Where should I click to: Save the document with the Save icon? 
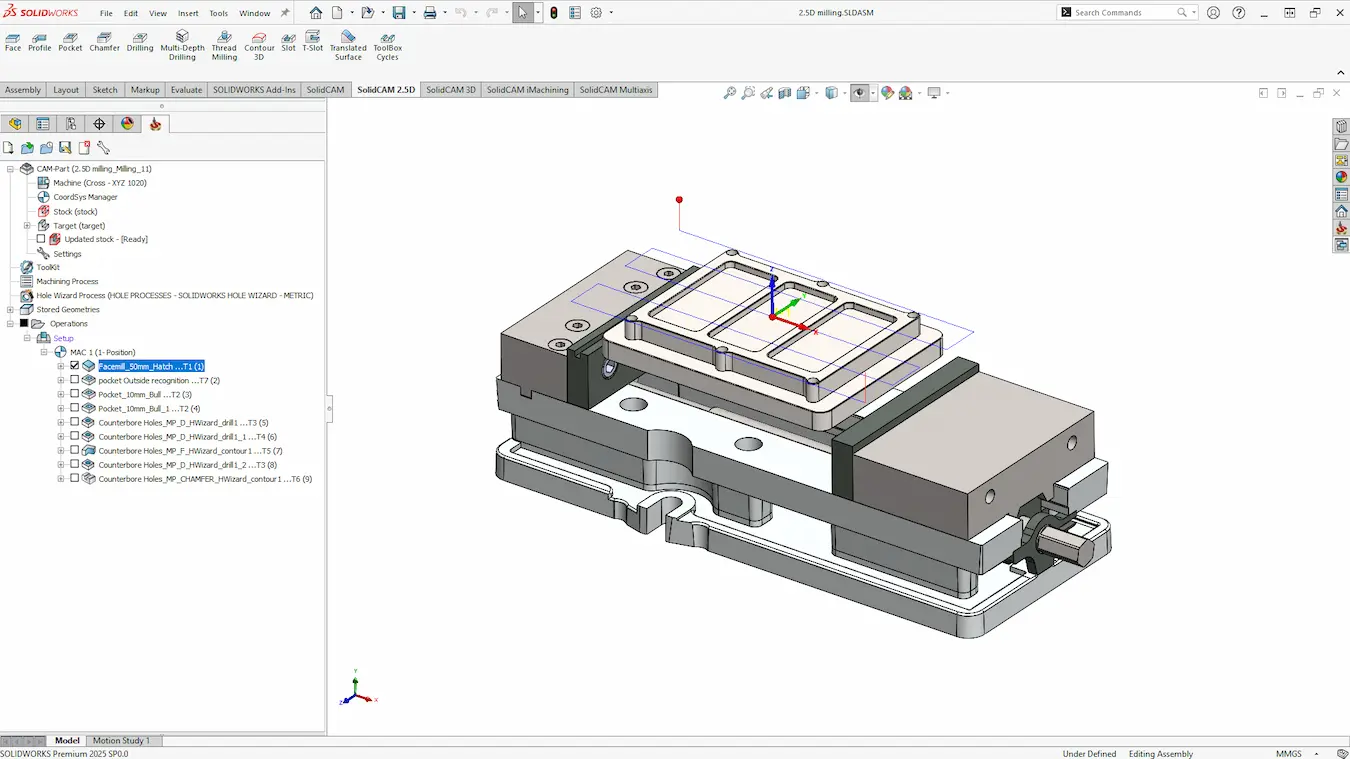point(399,13)
